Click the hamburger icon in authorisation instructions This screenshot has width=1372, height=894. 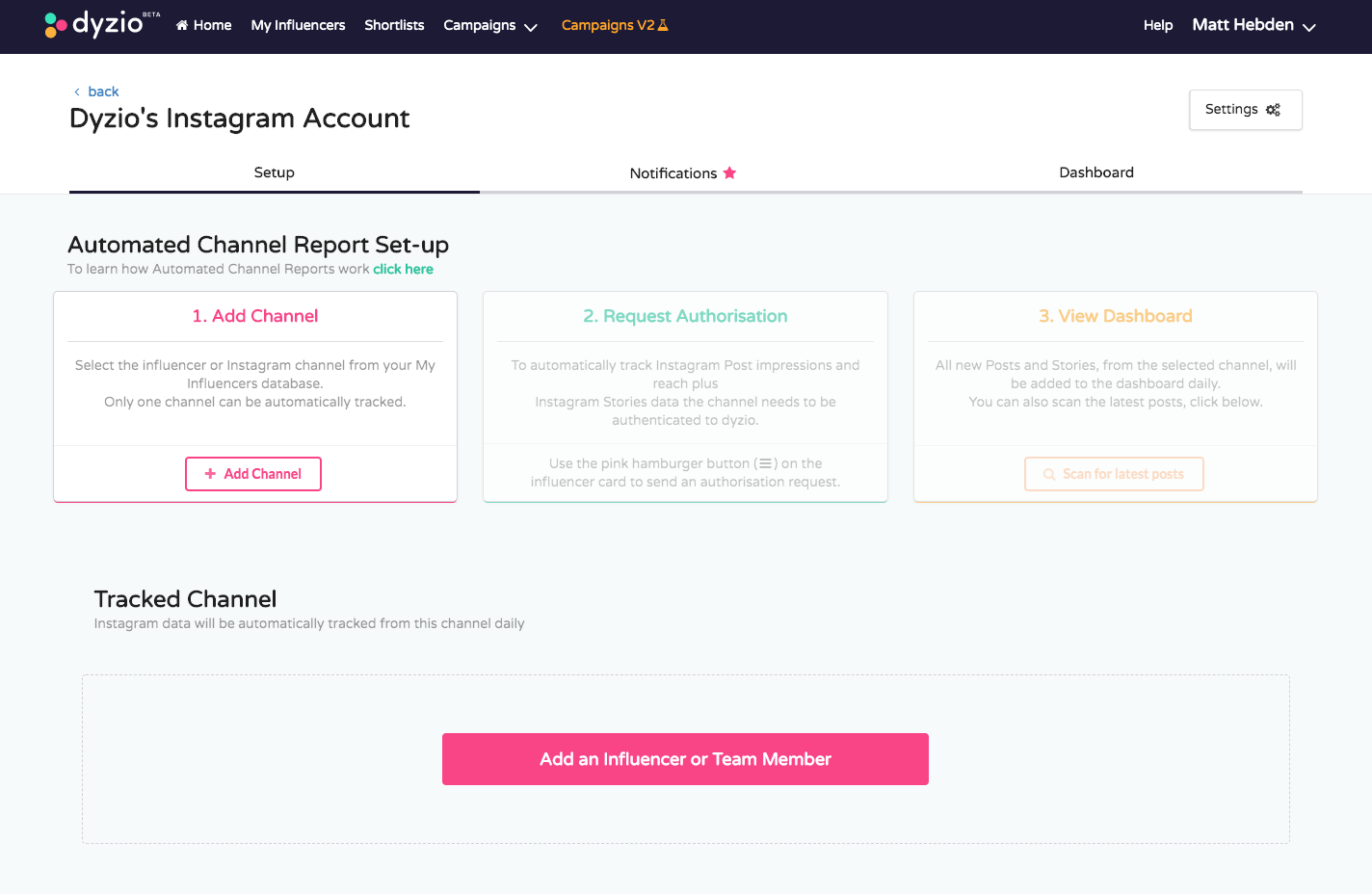(766, 463)
